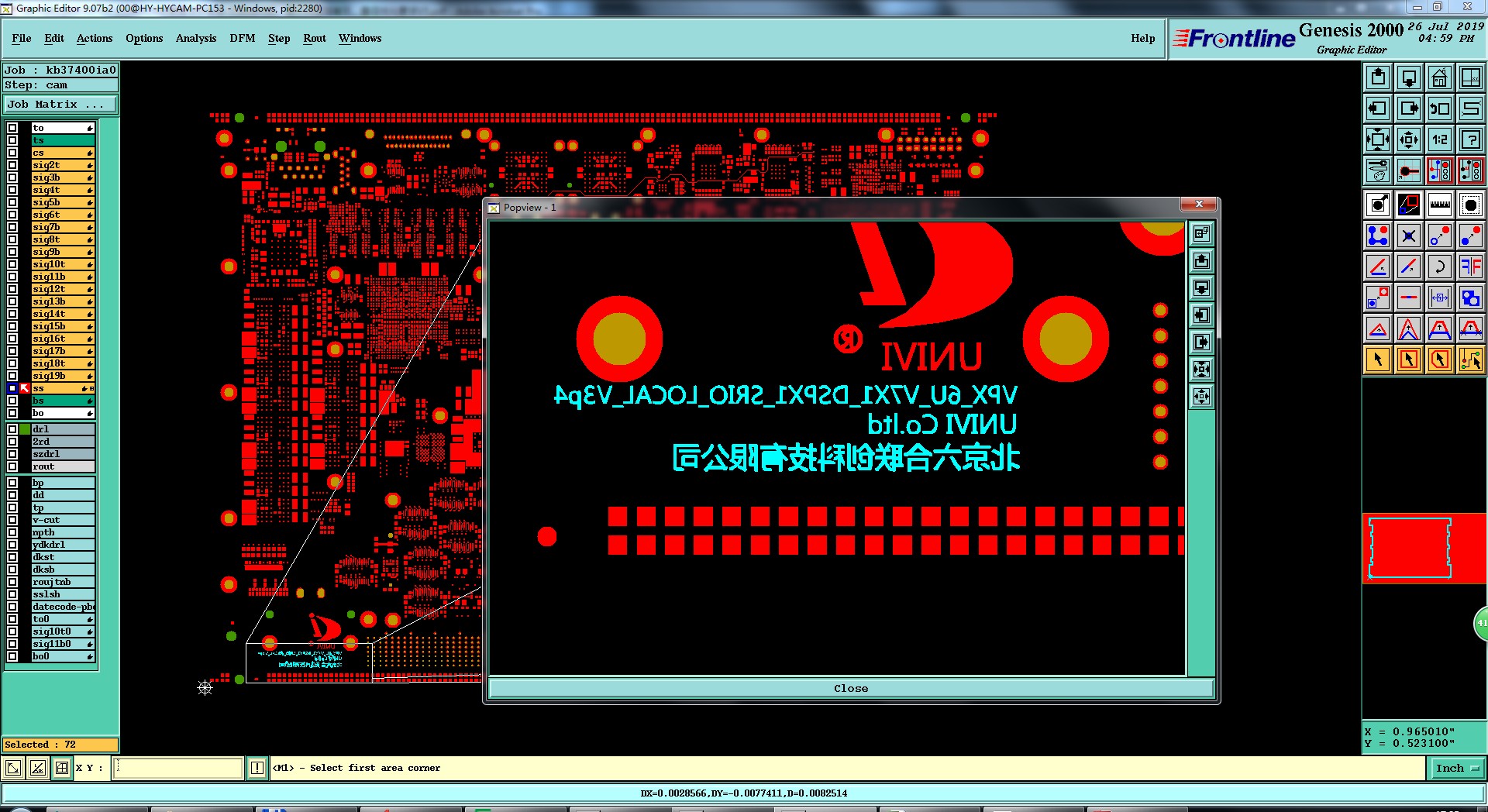Select the datecode-pbc layer name

point(64,607)
